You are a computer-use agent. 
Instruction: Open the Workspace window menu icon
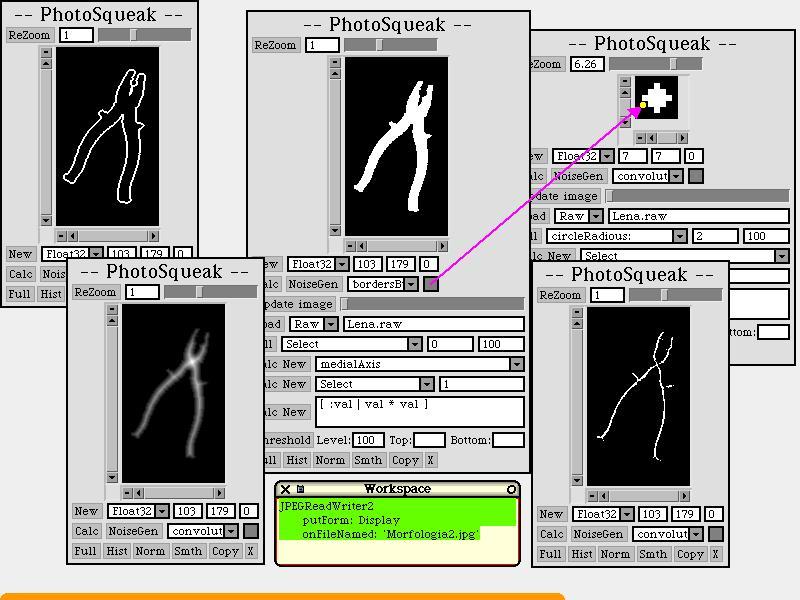click(x=301, y=489)
